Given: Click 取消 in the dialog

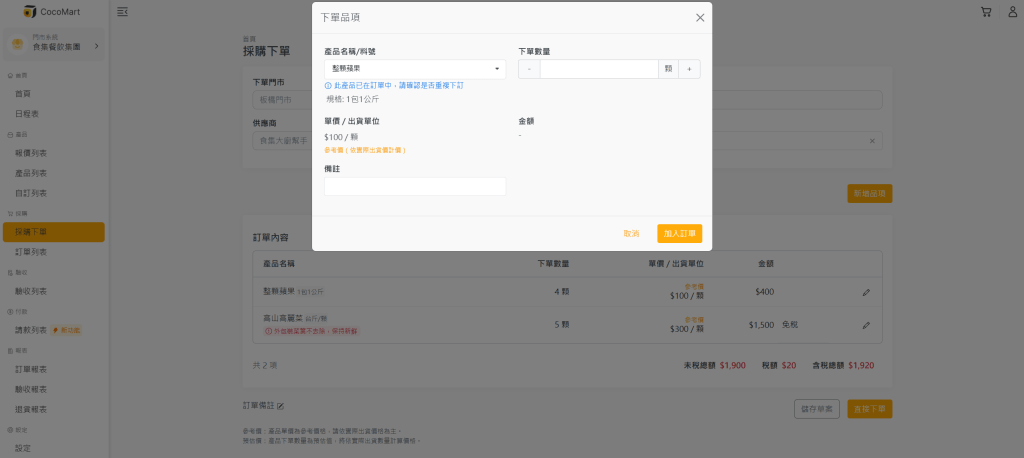Looking at the screenshot, I should point(631,233).
